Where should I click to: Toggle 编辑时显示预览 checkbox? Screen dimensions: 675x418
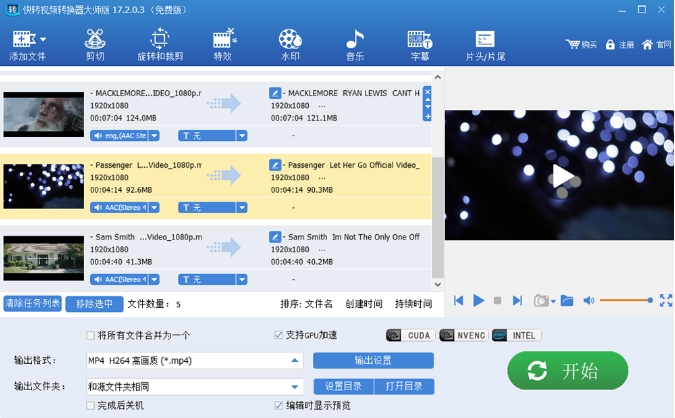tap(279, 406)
